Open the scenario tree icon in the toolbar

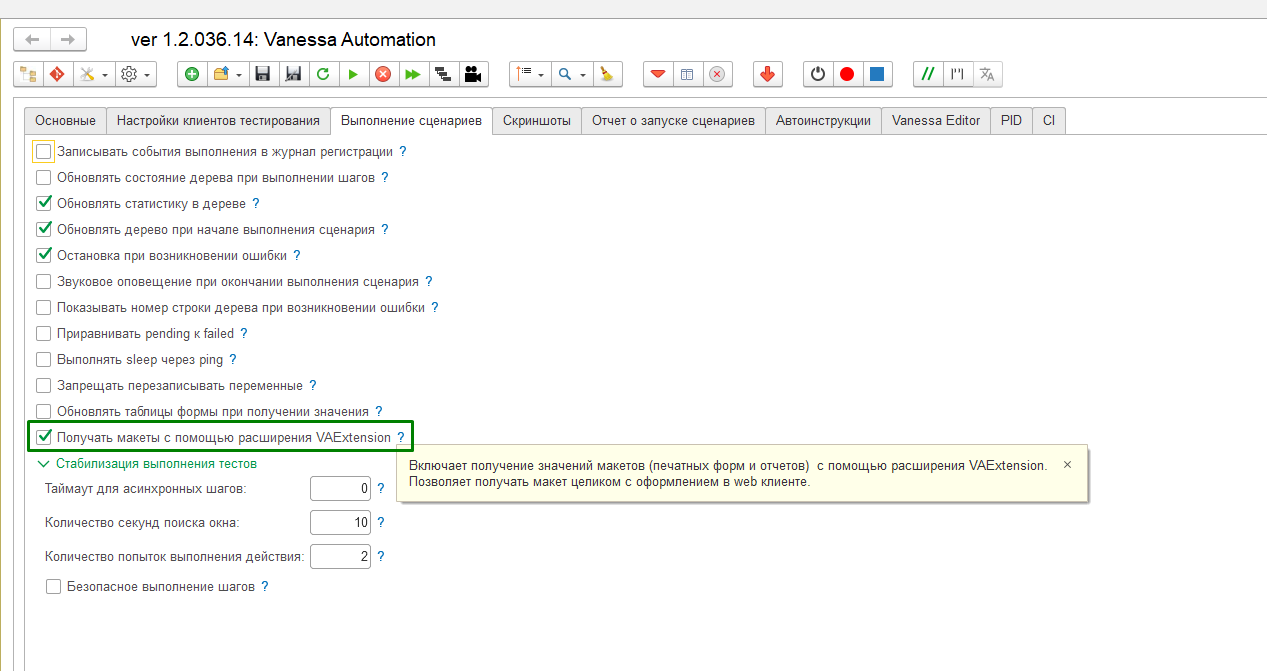point(28,74)
